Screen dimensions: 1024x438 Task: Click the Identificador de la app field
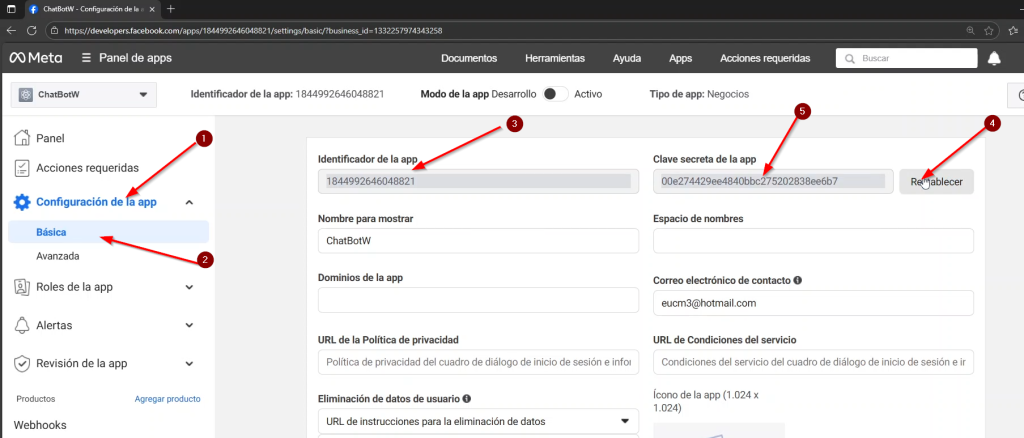tap(478, 182)
